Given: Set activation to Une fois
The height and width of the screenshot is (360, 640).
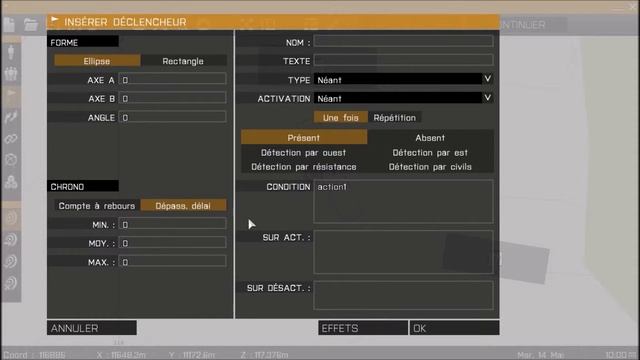Looking at the screenshot, I should point(340,118).
